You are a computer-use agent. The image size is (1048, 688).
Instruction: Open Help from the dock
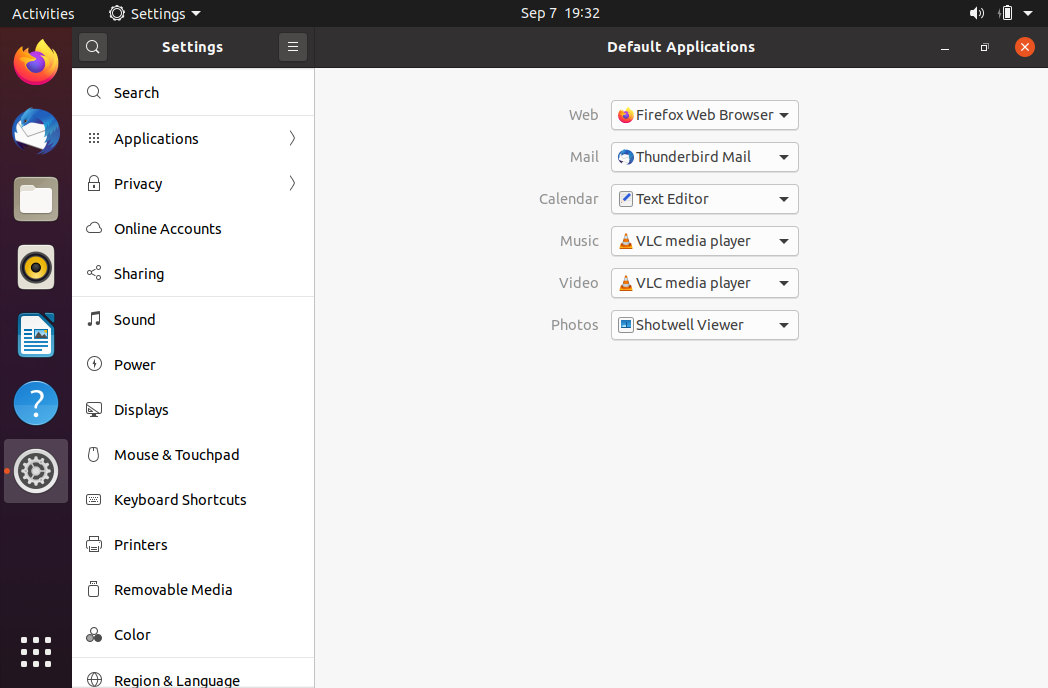point(36,403)
